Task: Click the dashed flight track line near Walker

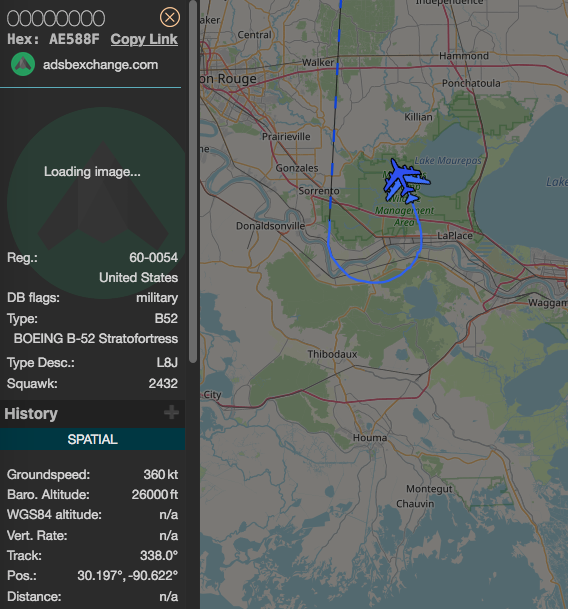Action: pos(338,70)
